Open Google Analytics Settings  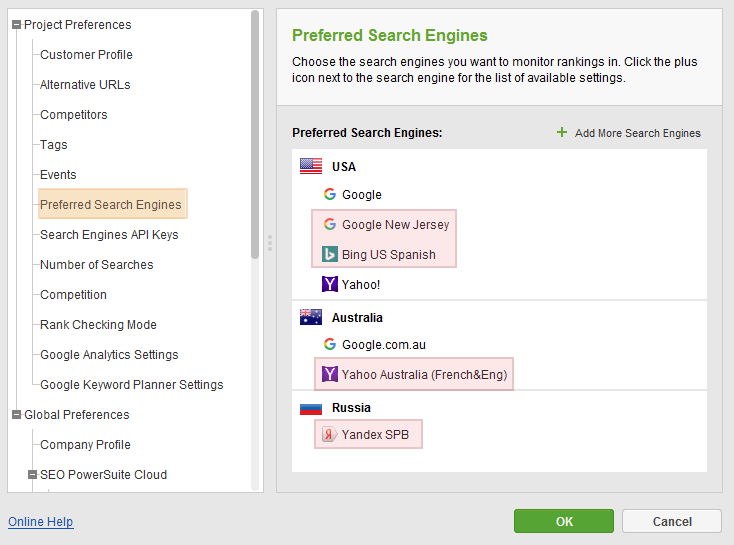109,354
